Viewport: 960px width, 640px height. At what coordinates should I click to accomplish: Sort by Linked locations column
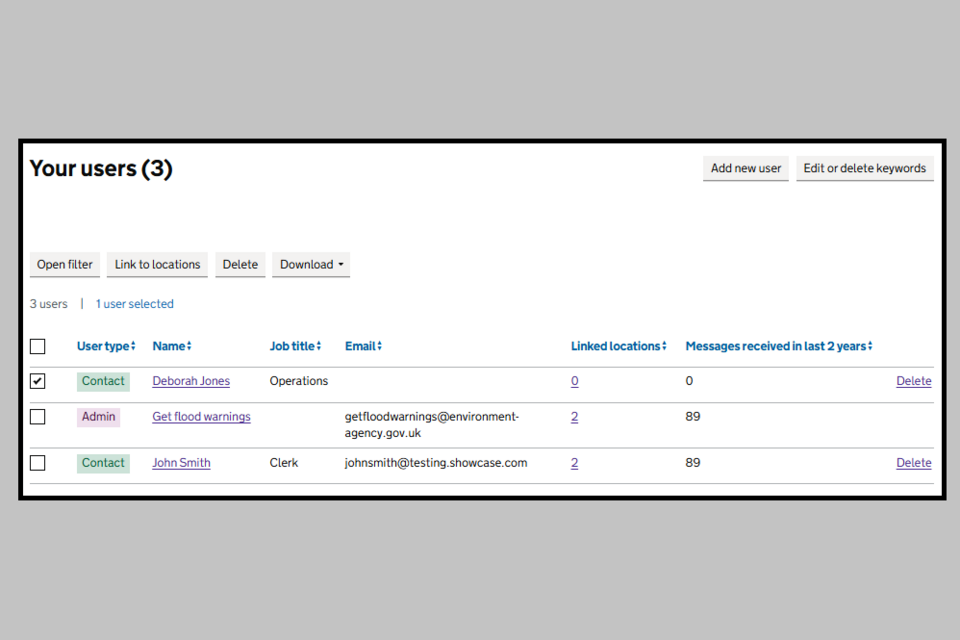[618, 346]
